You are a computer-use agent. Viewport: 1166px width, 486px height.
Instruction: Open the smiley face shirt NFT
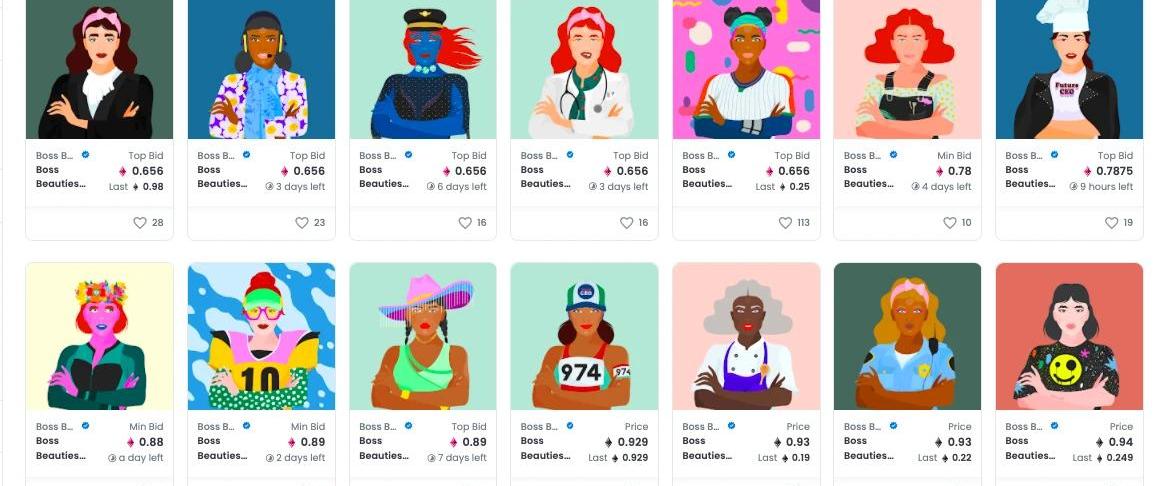(x=1069, y=336)
